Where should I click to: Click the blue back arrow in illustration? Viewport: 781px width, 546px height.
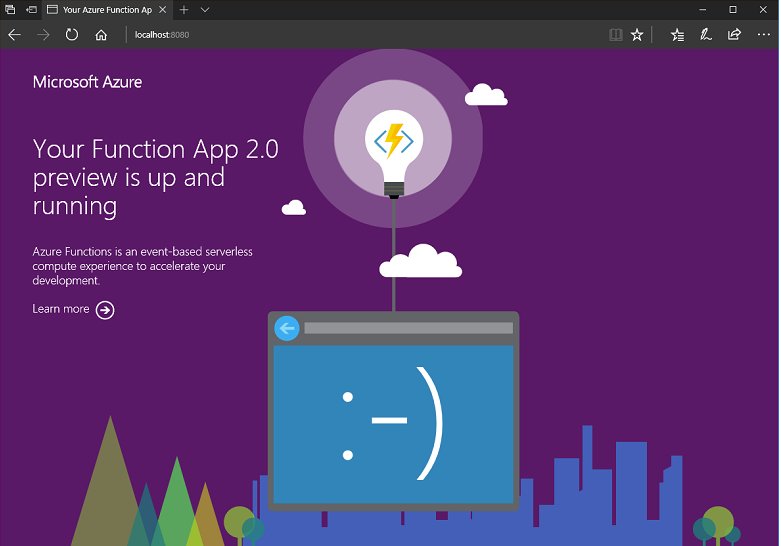pyautogui.click(x=287, y=328)
